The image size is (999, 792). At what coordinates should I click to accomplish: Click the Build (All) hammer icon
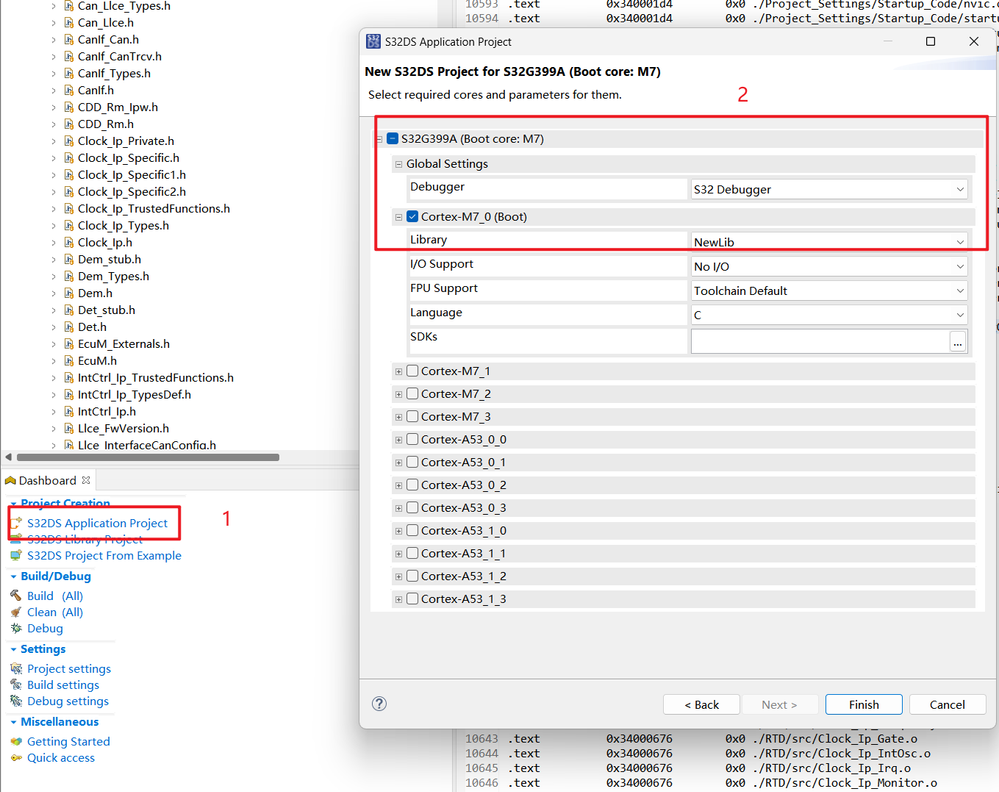17,596
